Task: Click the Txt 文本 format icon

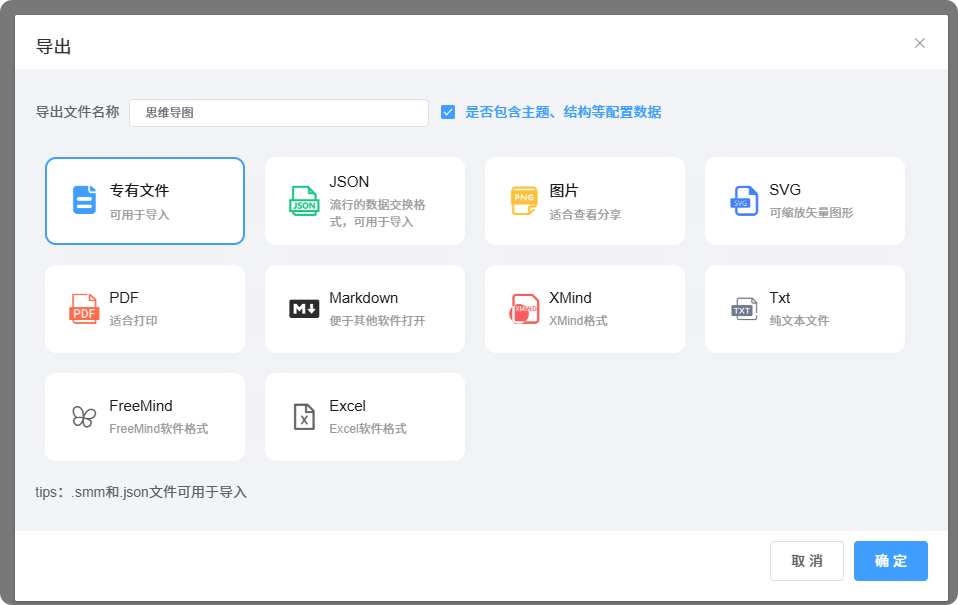Action: (x=741, y=307)
